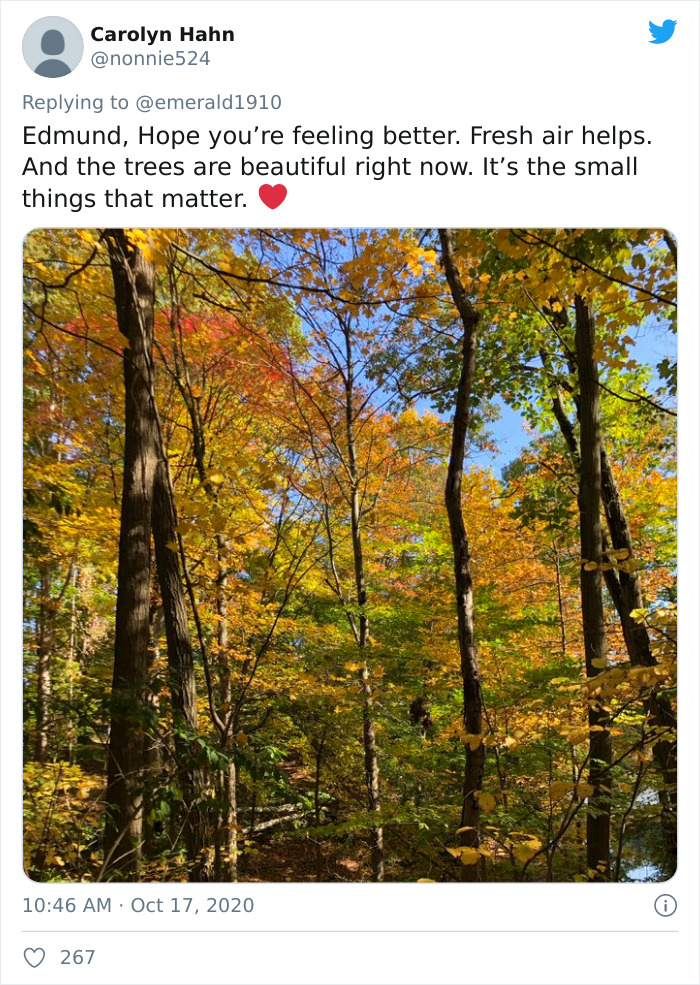Click the 'Replying to' label
The height and width of the screenshot is (985, 700).
[x=75, y=102]
